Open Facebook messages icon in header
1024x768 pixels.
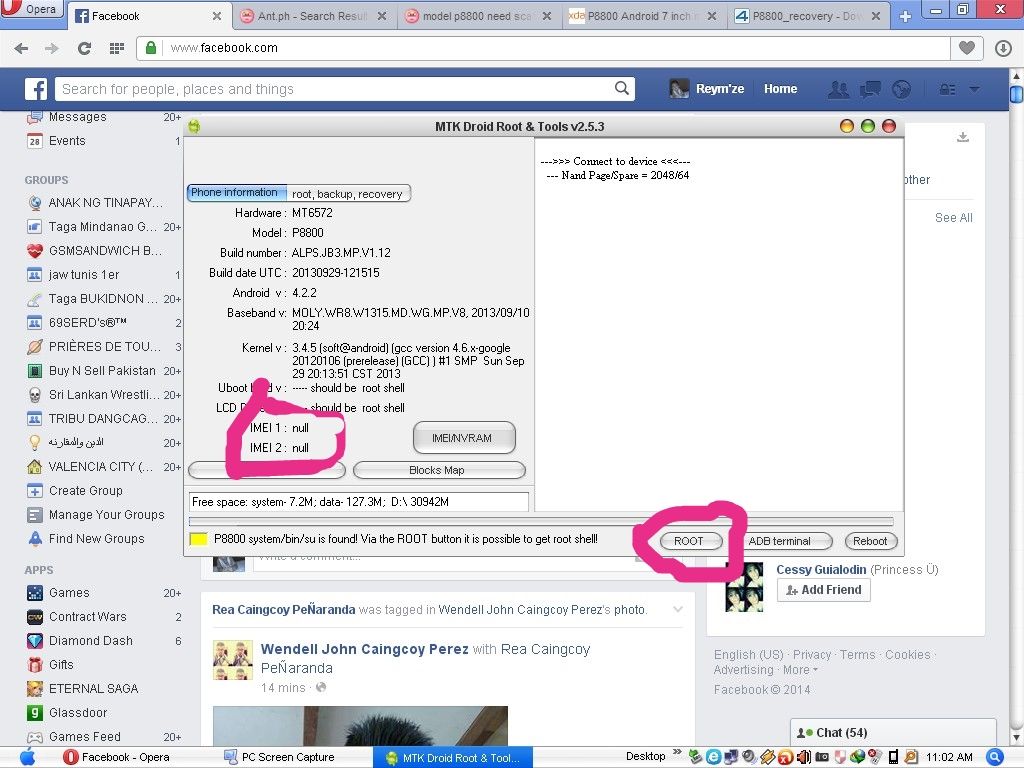[870, 89]
